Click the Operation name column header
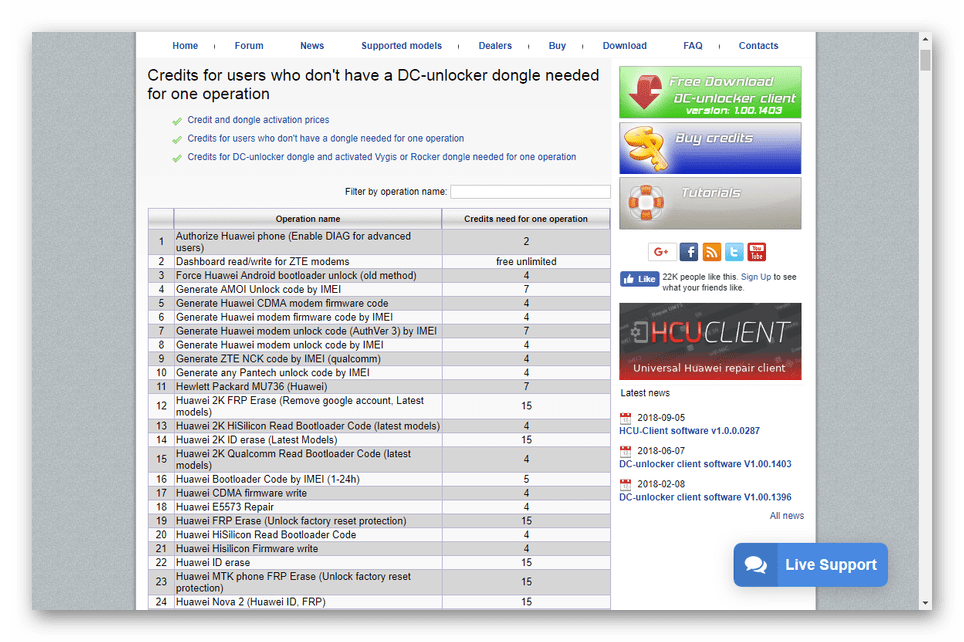This screenshot has height=642, width=964. click(x=307, y=219)
